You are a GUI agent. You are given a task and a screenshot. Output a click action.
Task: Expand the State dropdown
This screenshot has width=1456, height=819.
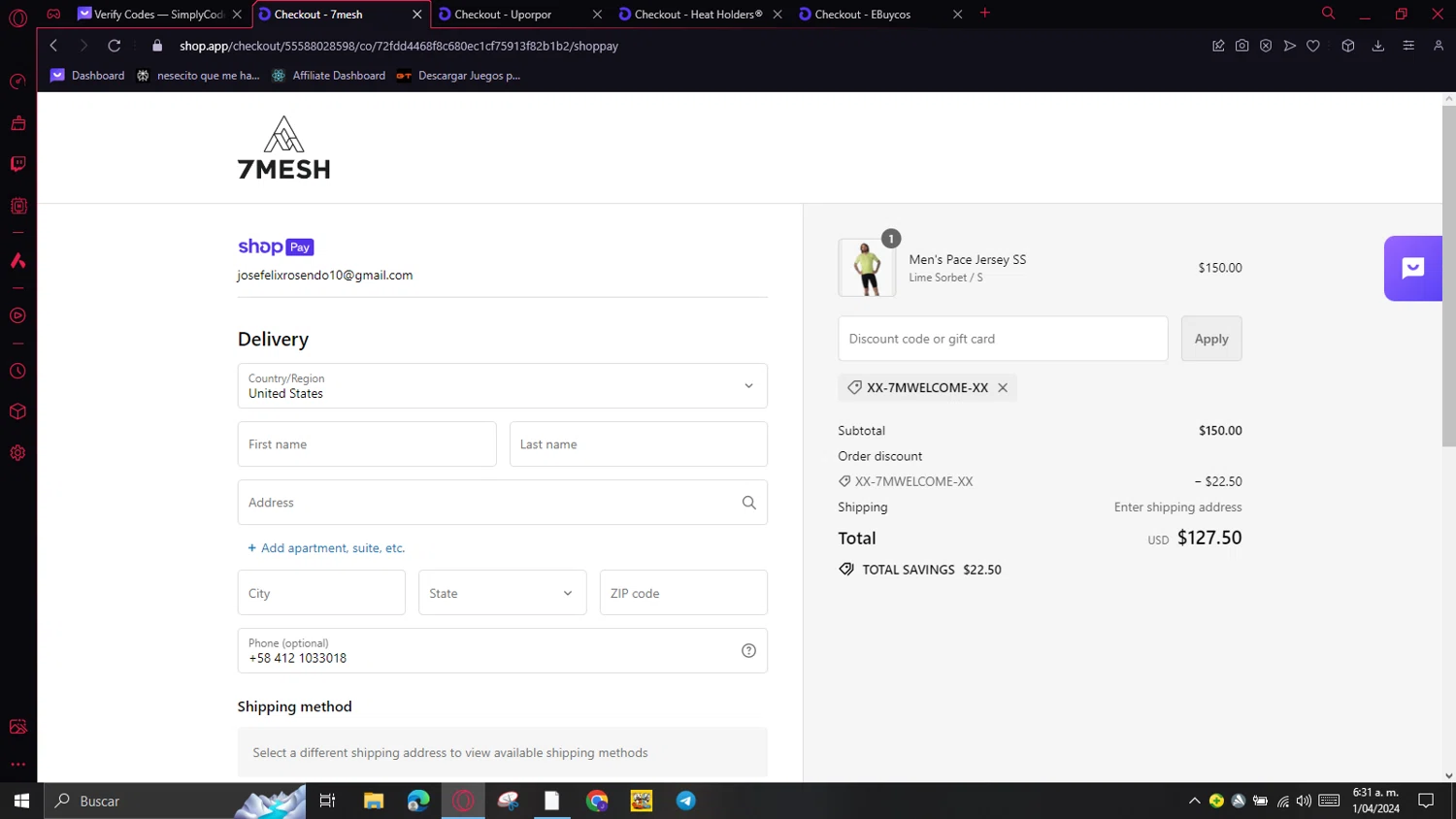click(x=503, y=593)
